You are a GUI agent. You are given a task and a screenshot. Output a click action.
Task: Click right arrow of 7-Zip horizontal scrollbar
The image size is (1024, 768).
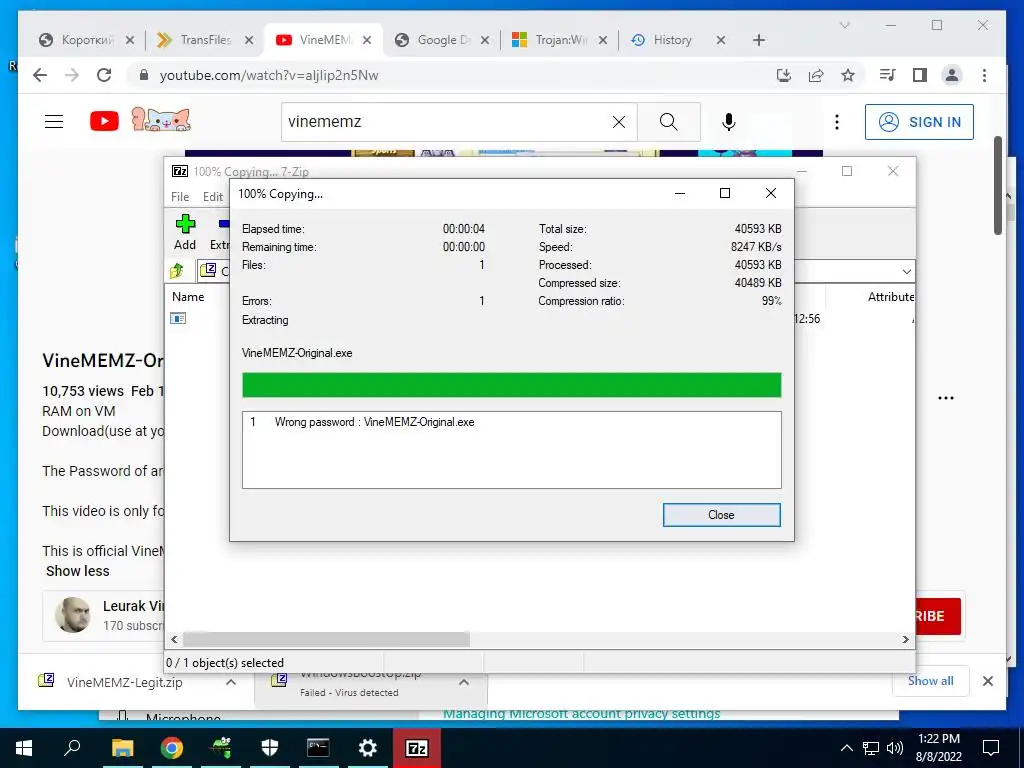coord(906,639)
